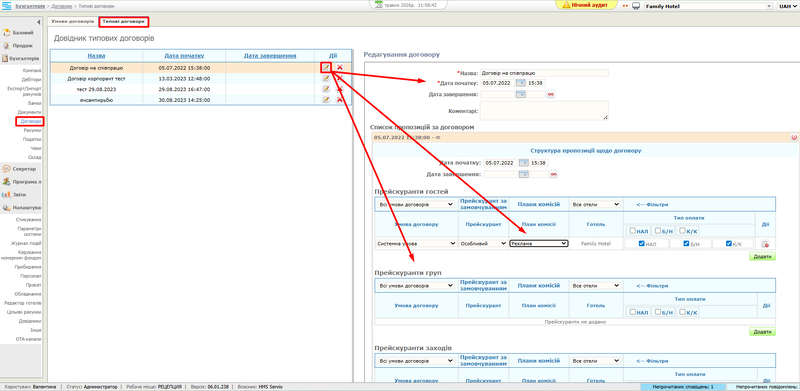Uncheck 'Б/Н' in the Family Hotel row
The height and width of the screenshot is (391, 800).
[687, 243]
